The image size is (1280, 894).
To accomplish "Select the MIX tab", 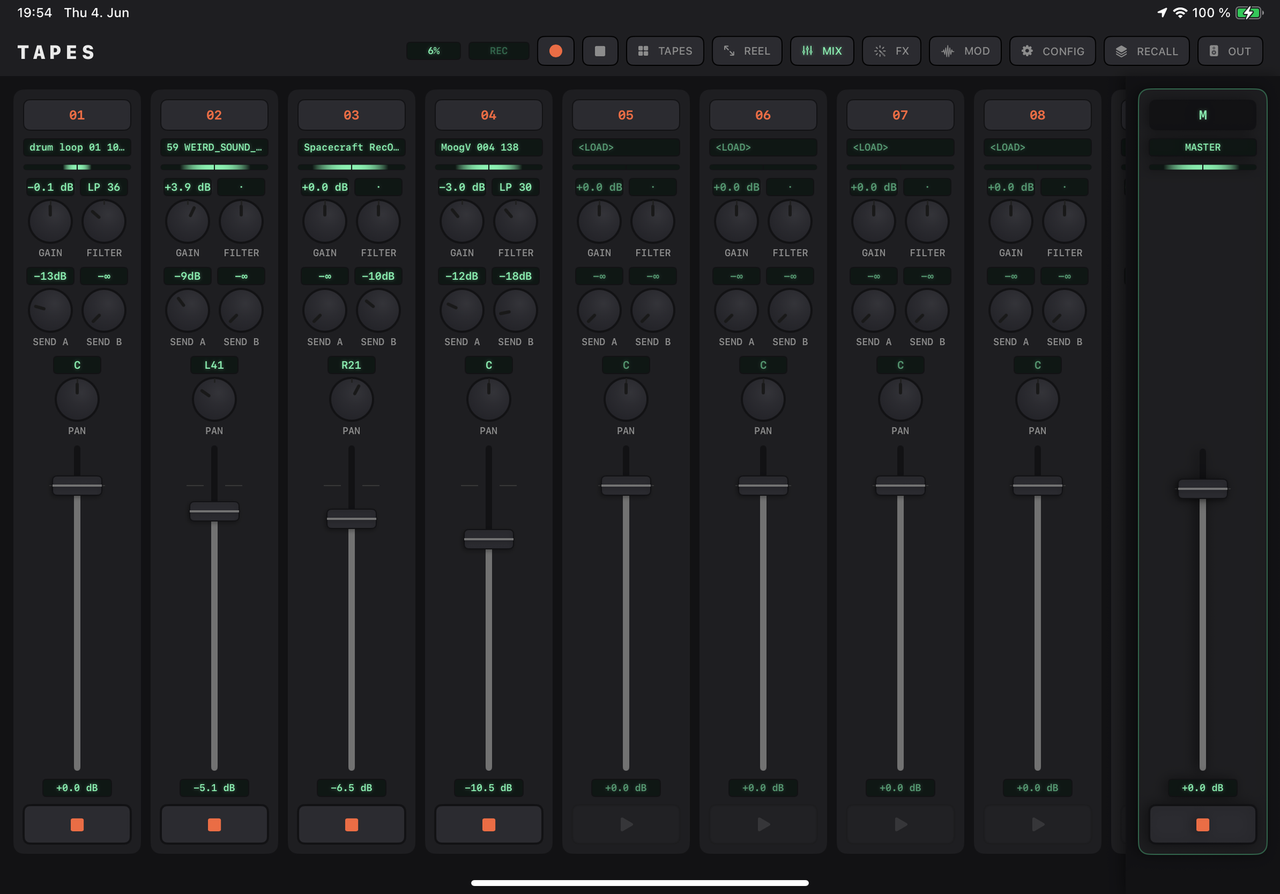I will click(822, 51).
